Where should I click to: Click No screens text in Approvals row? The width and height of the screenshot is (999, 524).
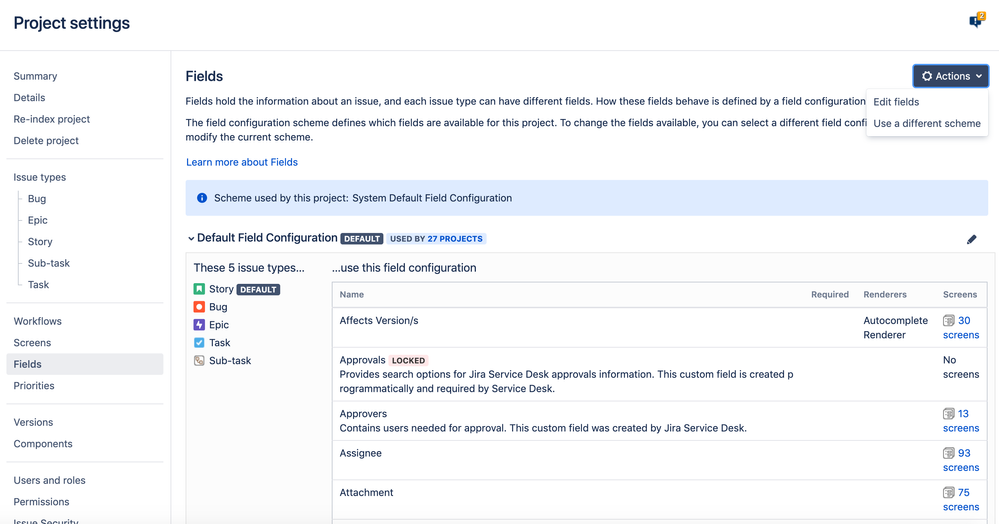tap(961, 367)
